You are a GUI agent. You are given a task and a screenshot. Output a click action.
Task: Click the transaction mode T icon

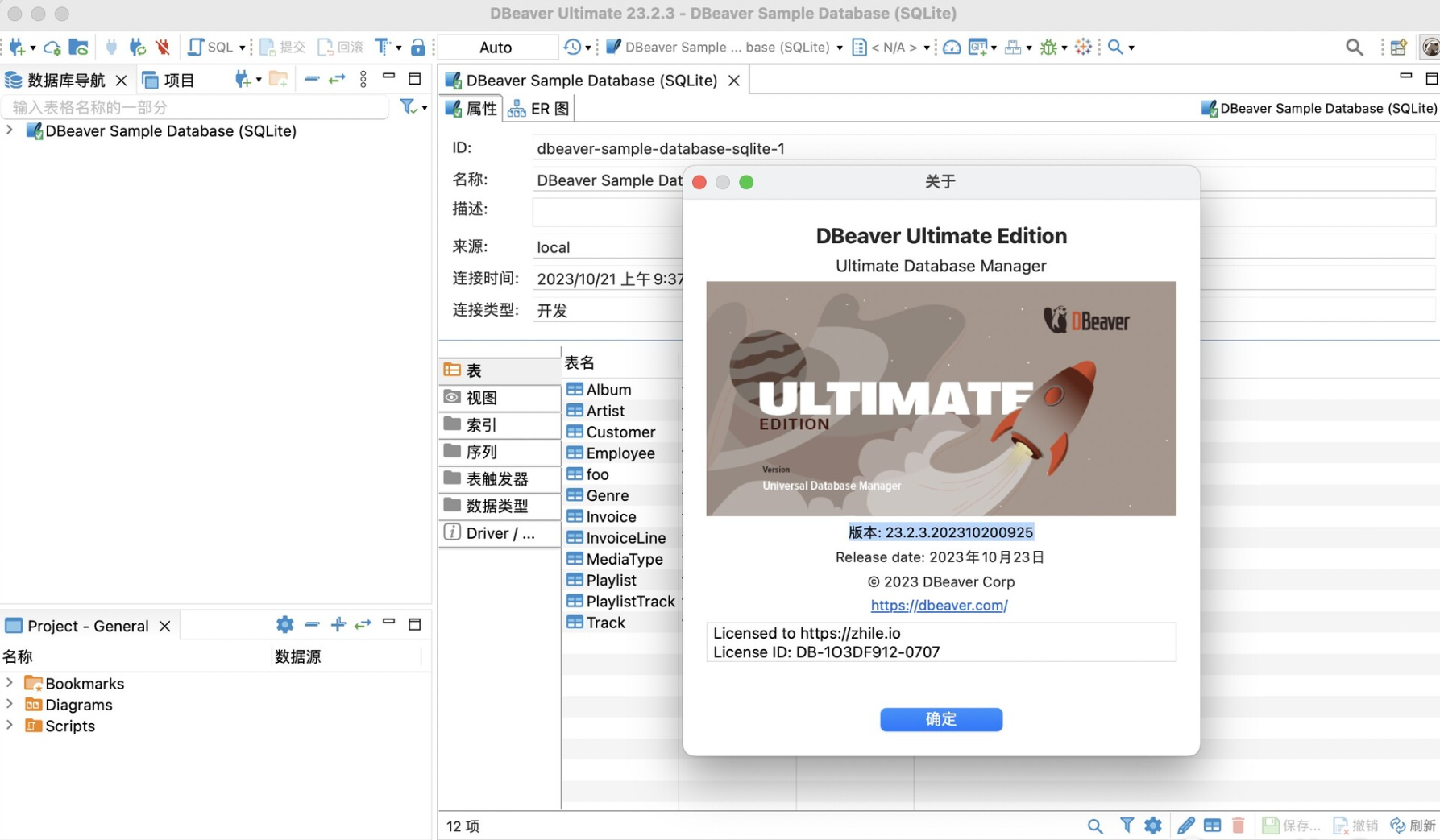pyautogui.click(x=383, y=47)
